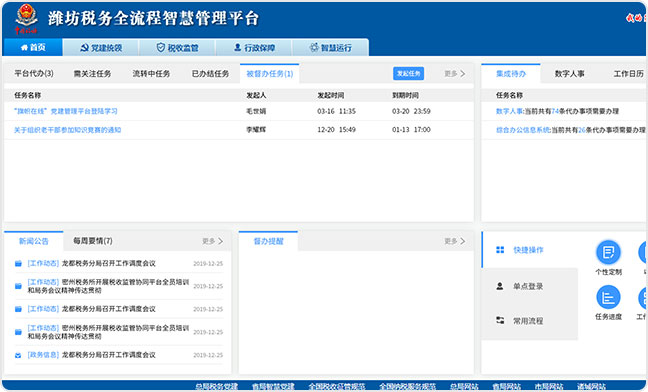Click start time 12-20 15:49
648x392 pixels.
click(336, 130)
